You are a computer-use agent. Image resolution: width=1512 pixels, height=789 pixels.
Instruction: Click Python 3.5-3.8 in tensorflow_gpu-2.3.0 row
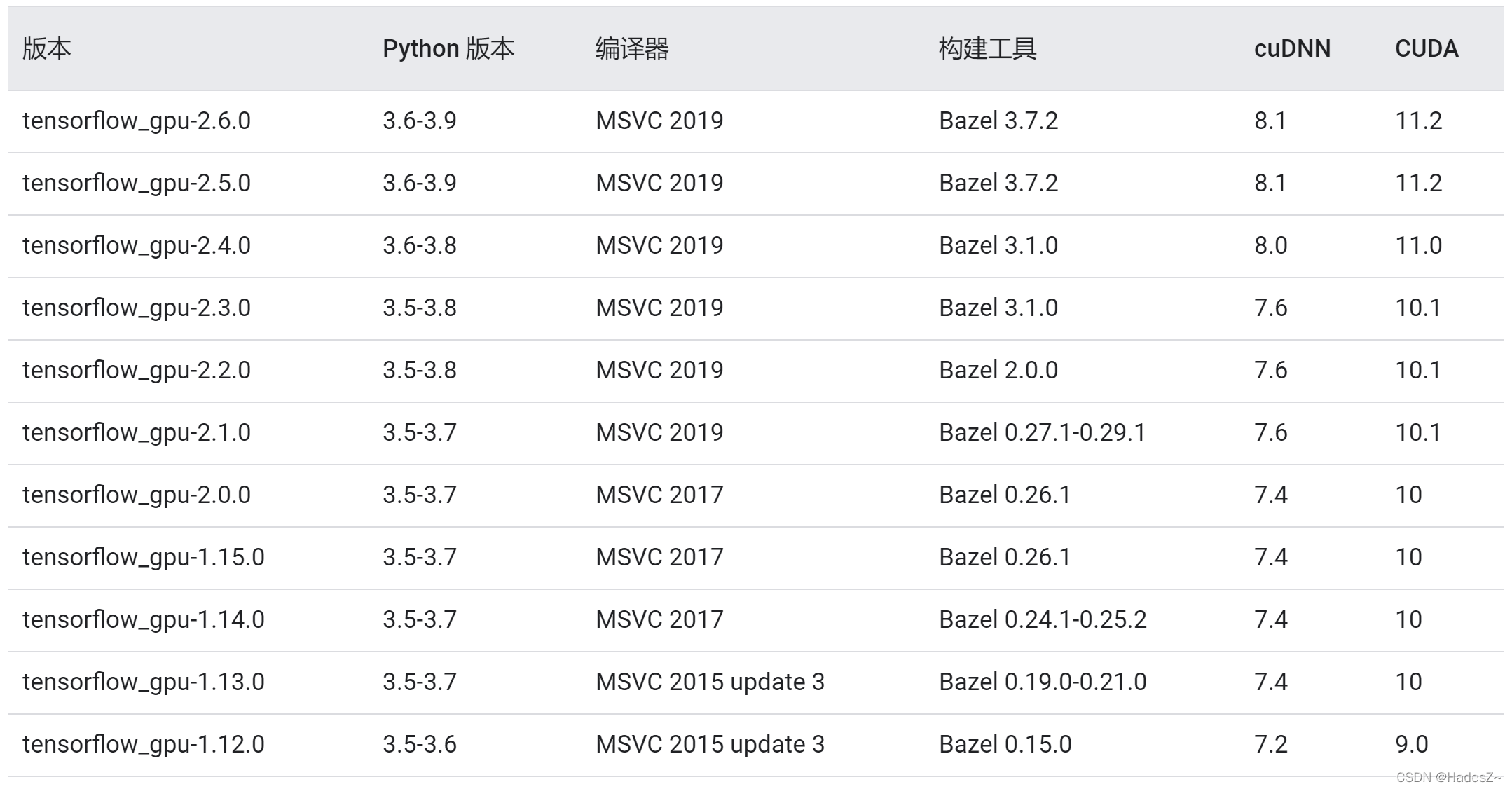point(420,308)
